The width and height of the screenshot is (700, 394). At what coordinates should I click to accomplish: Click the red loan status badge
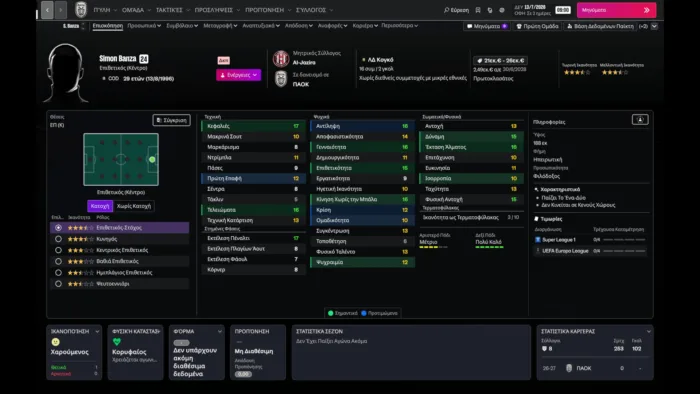224,60
